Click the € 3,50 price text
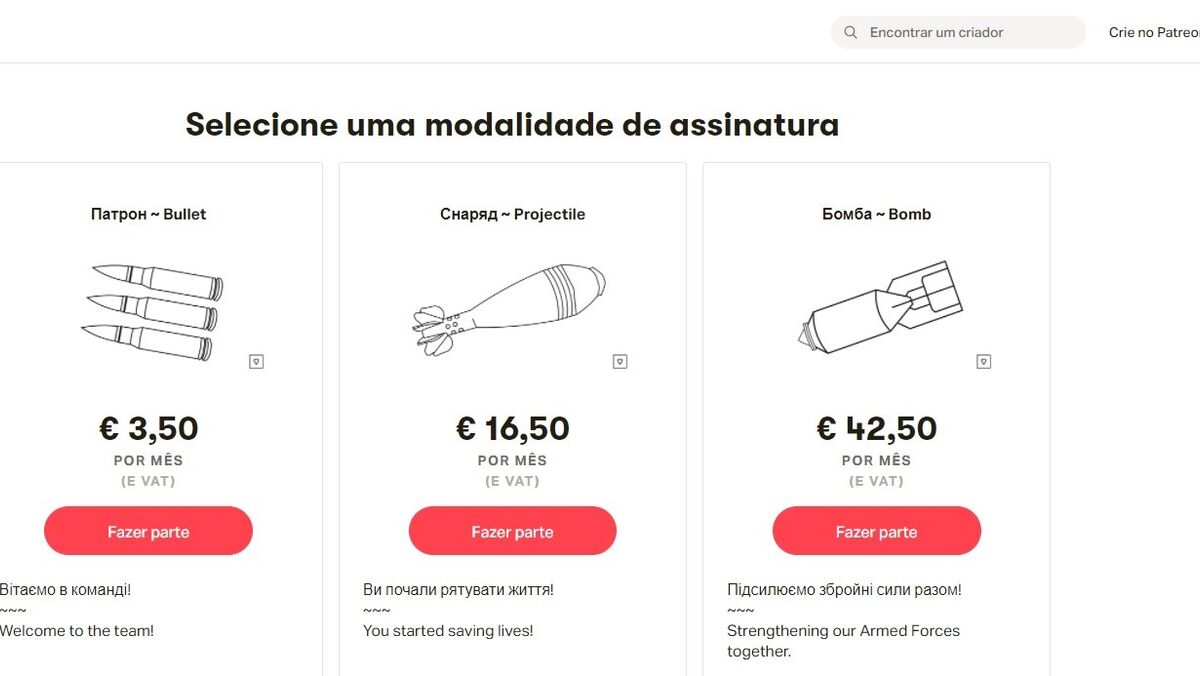The height and width of the screenshot is (676, 1200). [148, 428]
